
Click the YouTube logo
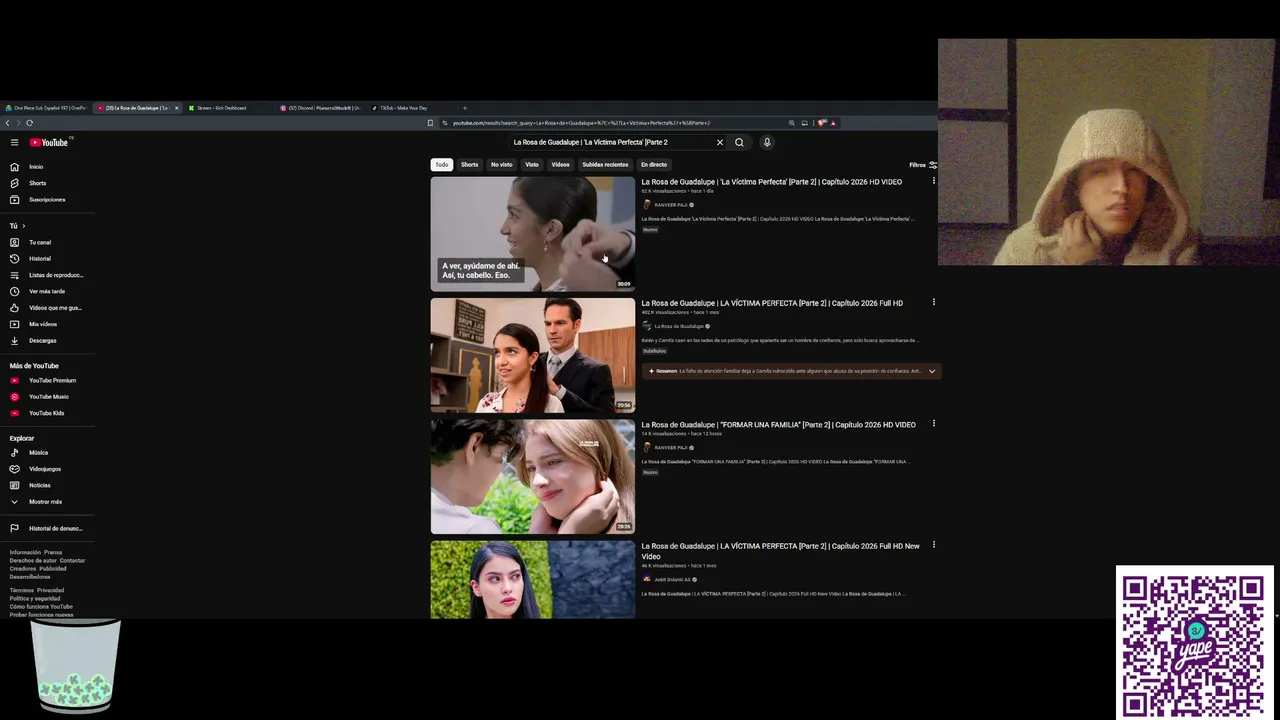[x=49, y=142]
